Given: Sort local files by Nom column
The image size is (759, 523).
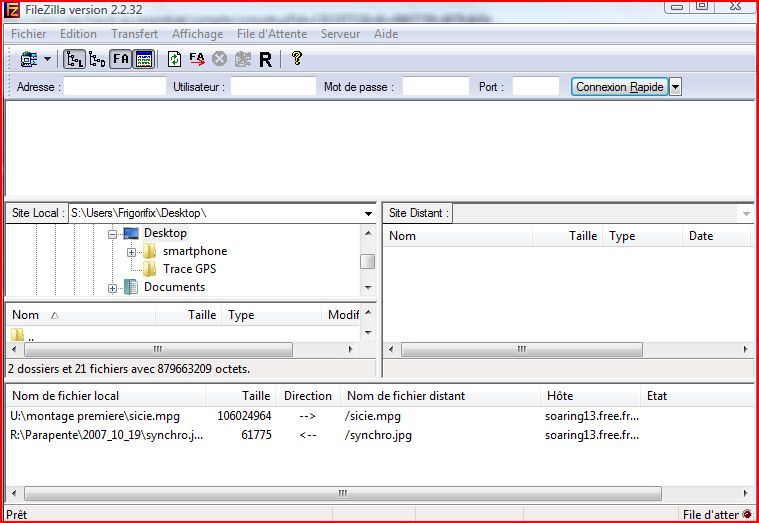Looking at the screenshot, I should click(x=80, y=315).
